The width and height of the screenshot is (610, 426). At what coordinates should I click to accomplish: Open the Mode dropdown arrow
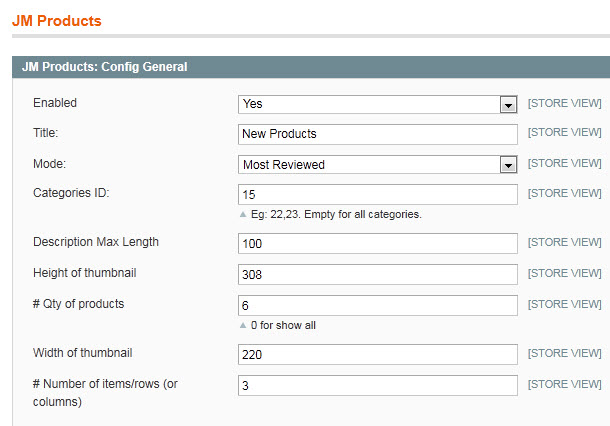[x=508, y=165]
